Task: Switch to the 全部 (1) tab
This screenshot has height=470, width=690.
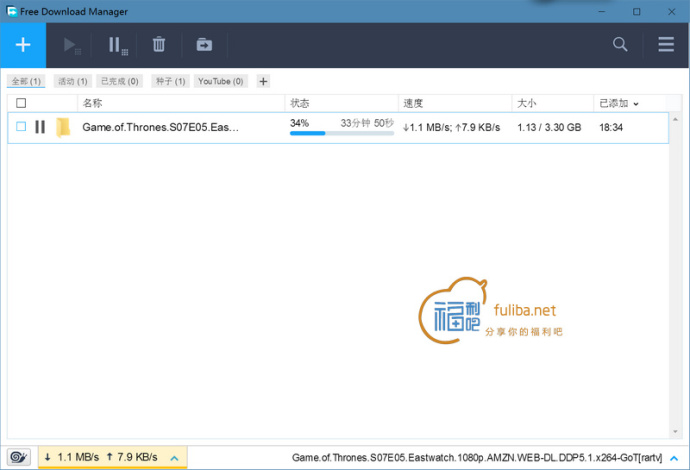Action: (26, 81)
